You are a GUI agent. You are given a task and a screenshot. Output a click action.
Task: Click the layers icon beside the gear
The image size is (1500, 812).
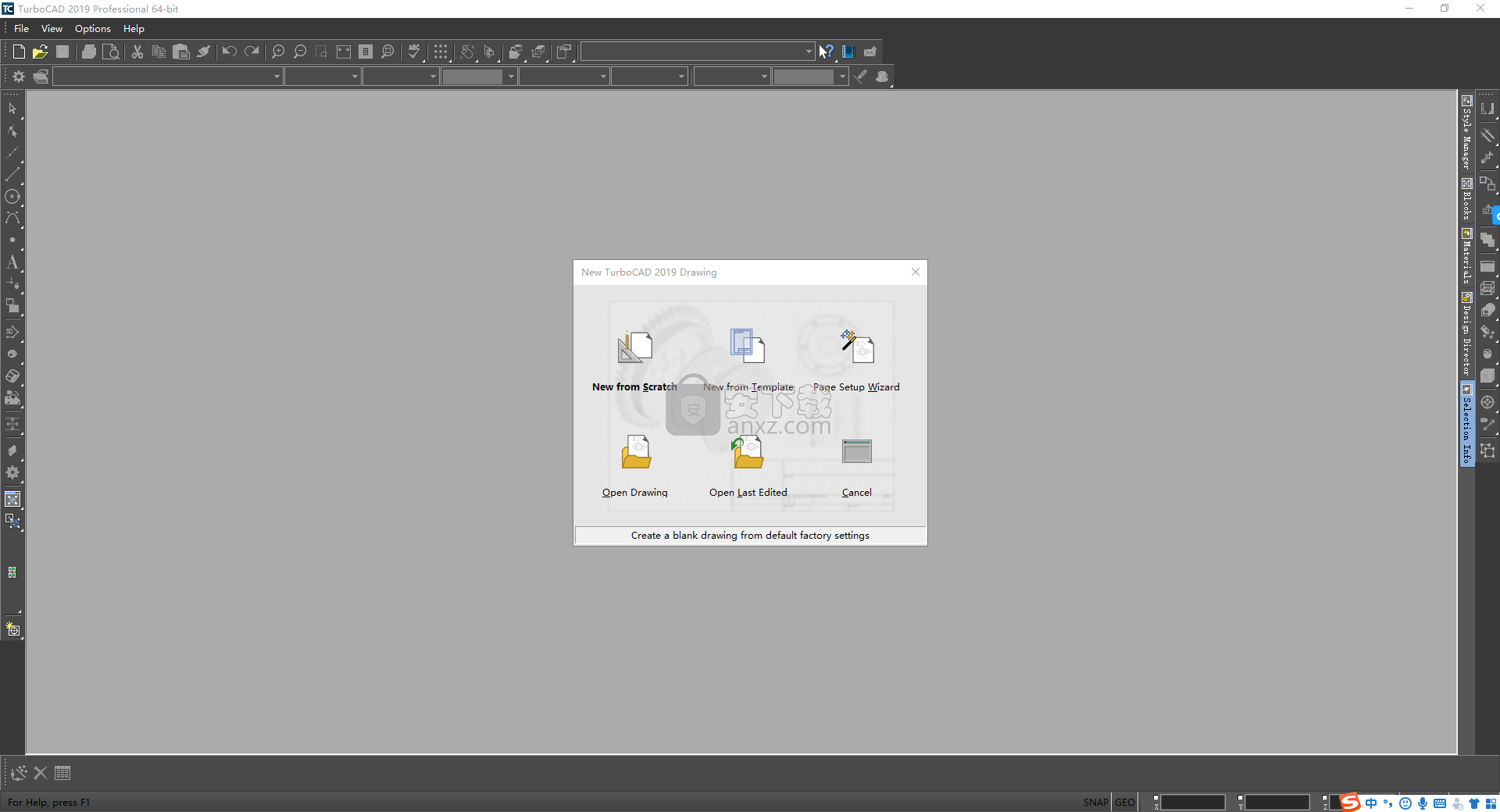[41, 77]
